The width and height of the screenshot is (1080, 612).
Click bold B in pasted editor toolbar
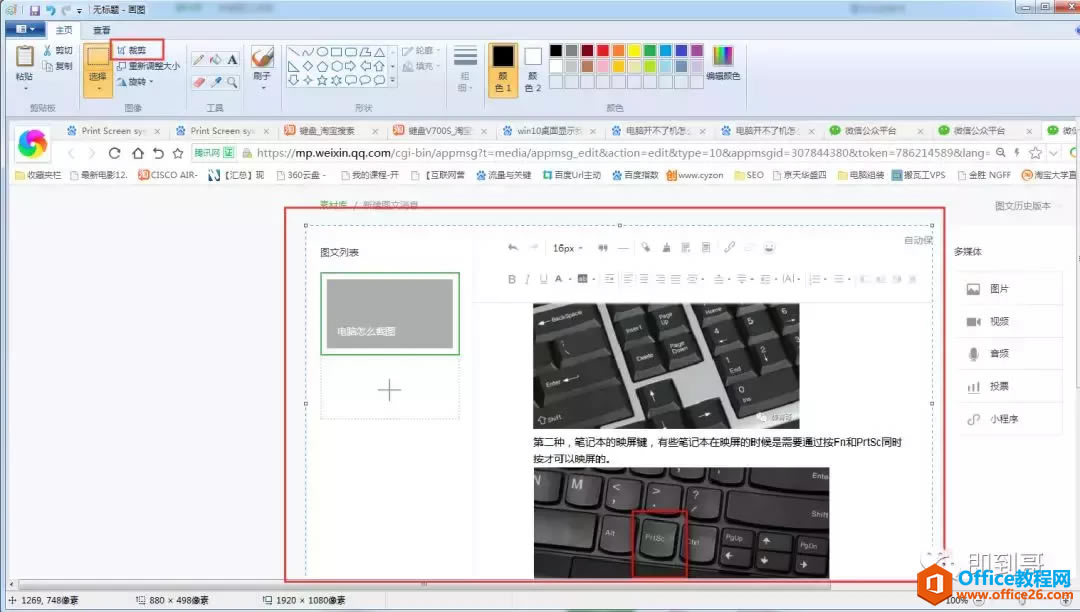[x=512, y=279]
